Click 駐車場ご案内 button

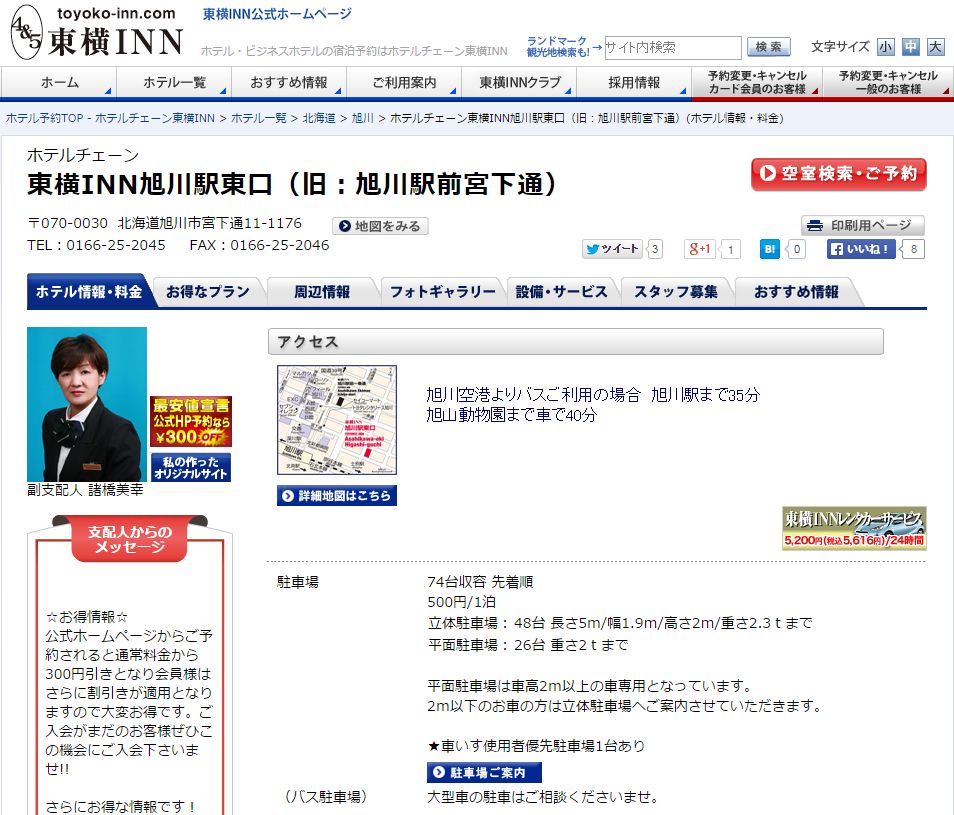[484, 772]
